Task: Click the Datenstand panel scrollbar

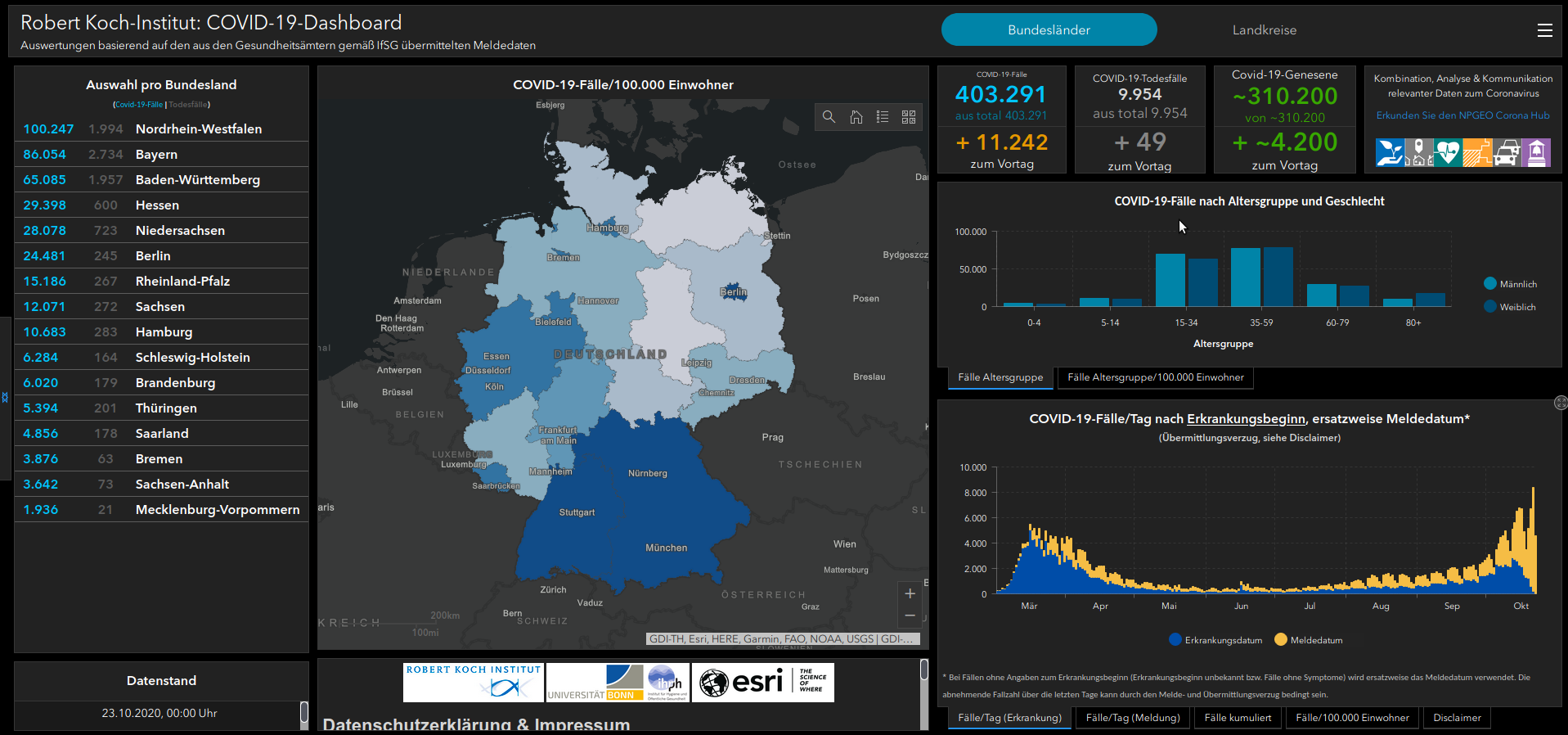Action: coord(304,713)
